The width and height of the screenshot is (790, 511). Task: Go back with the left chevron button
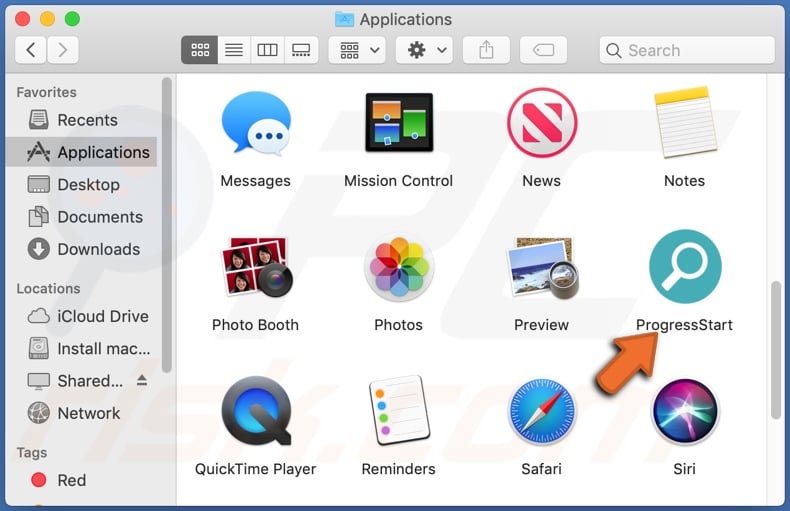31,50
